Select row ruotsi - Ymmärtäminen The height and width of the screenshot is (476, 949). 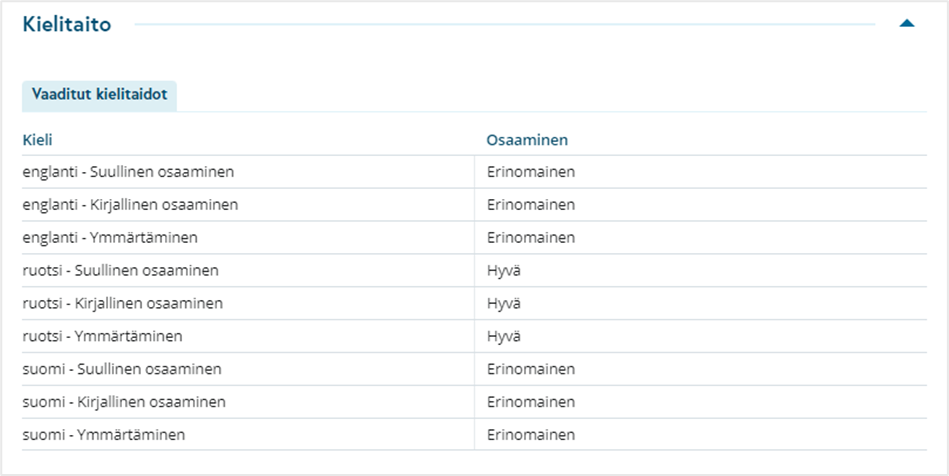[474, 336]
